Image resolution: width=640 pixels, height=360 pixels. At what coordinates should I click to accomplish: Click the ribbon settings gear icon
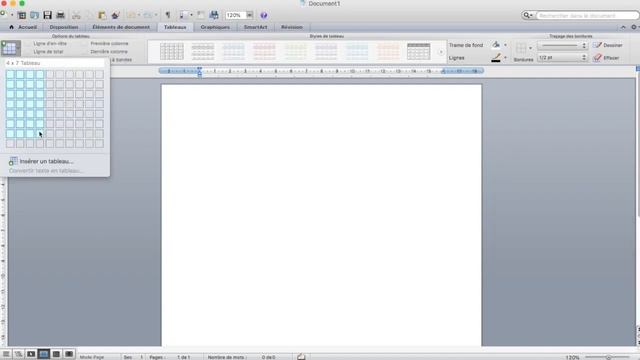[x=633, y=27]
